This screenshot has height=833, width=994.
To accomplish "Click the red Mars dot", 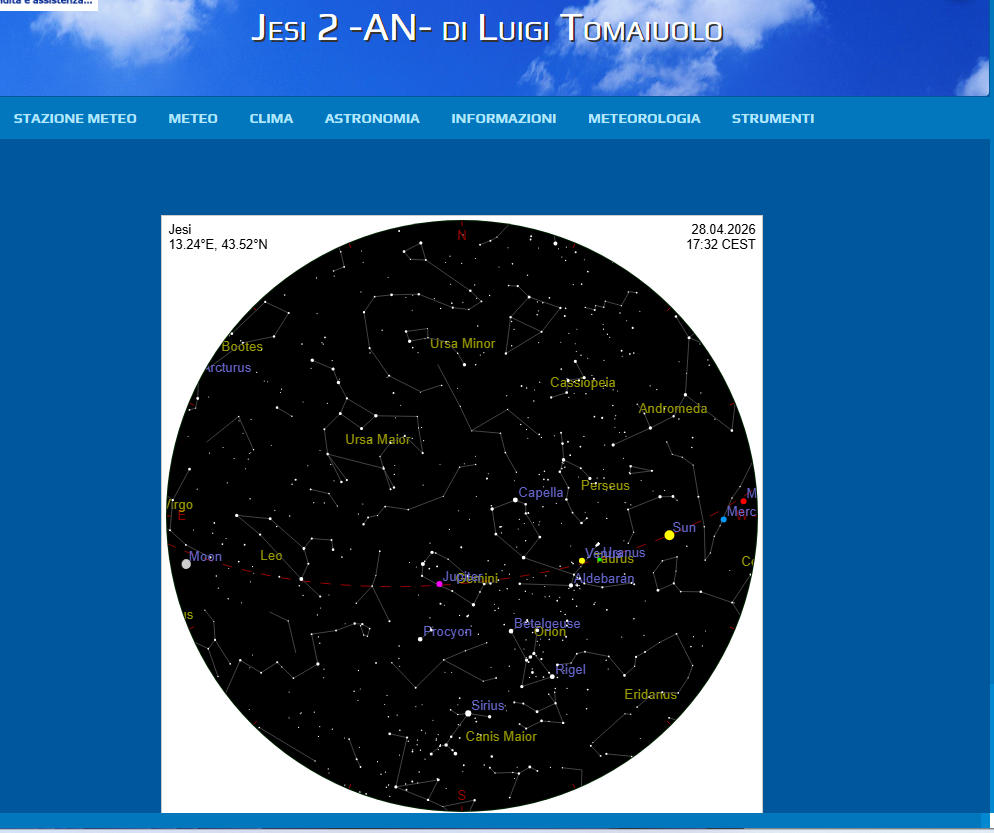I will (x=743, y=502).
